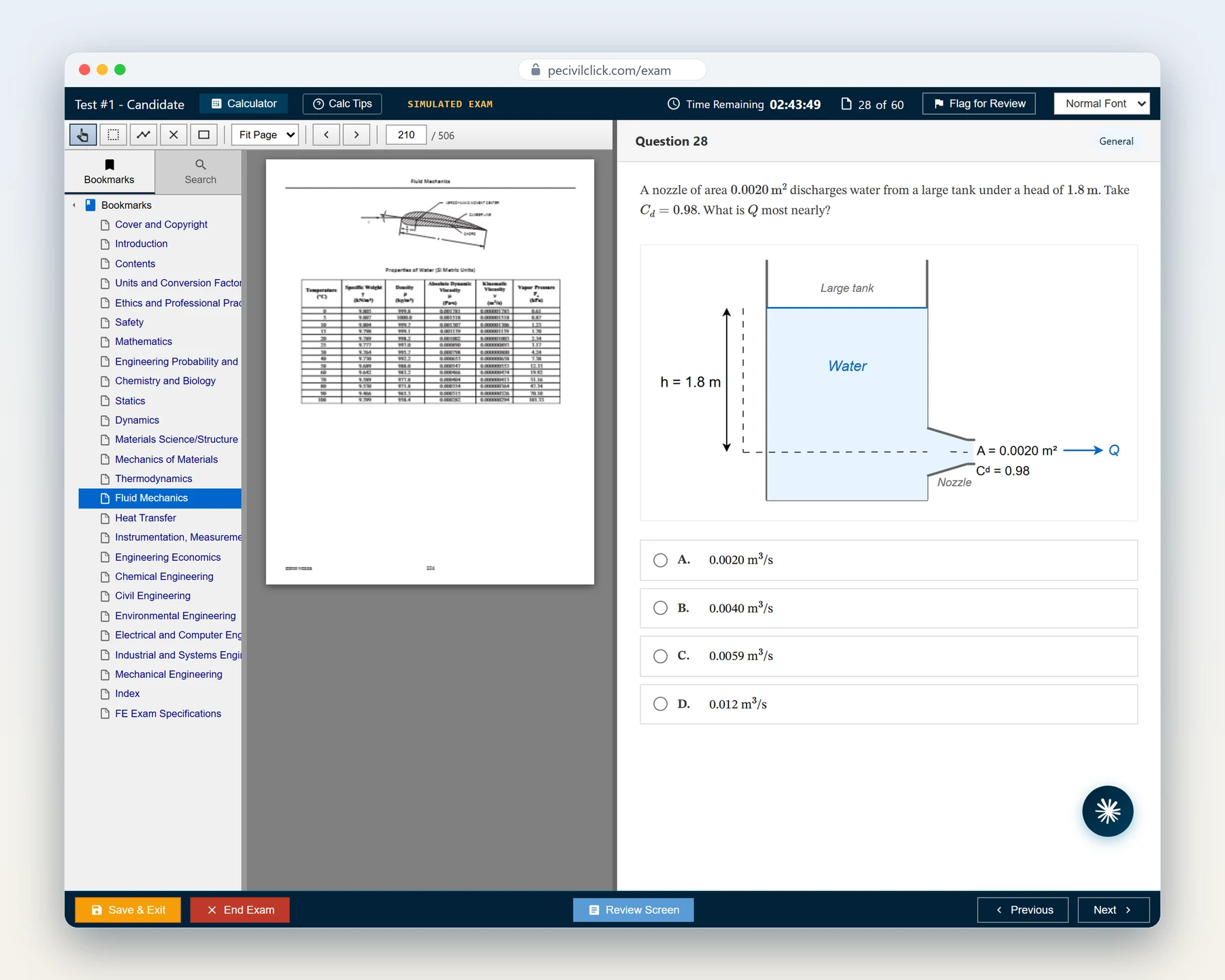This screenshot has width=1225, height=980.
Task: Switch to the Bookmarks tab
Action: [x=109, y=172]
